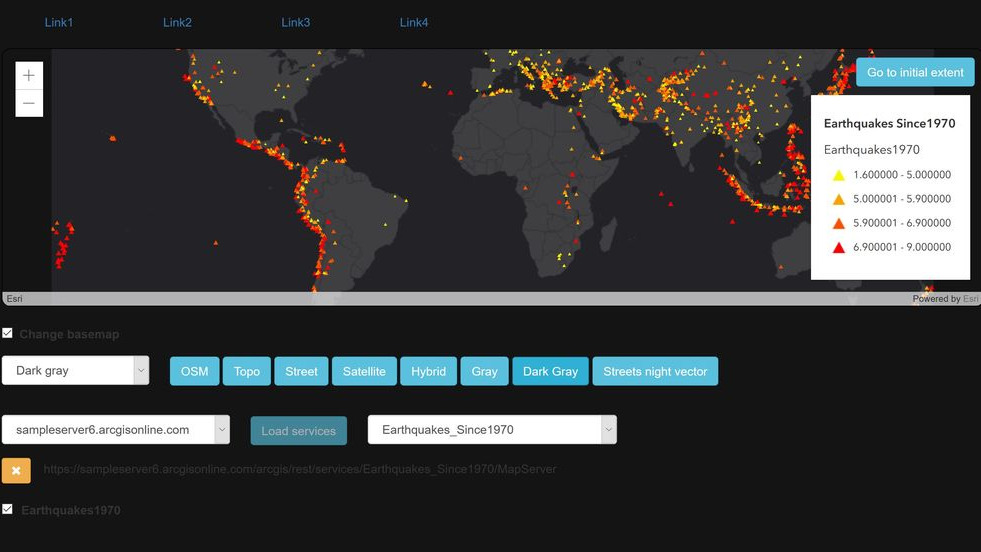Switch basemap to Street
Screen dimensions: 981x552
tap(302, 371)
